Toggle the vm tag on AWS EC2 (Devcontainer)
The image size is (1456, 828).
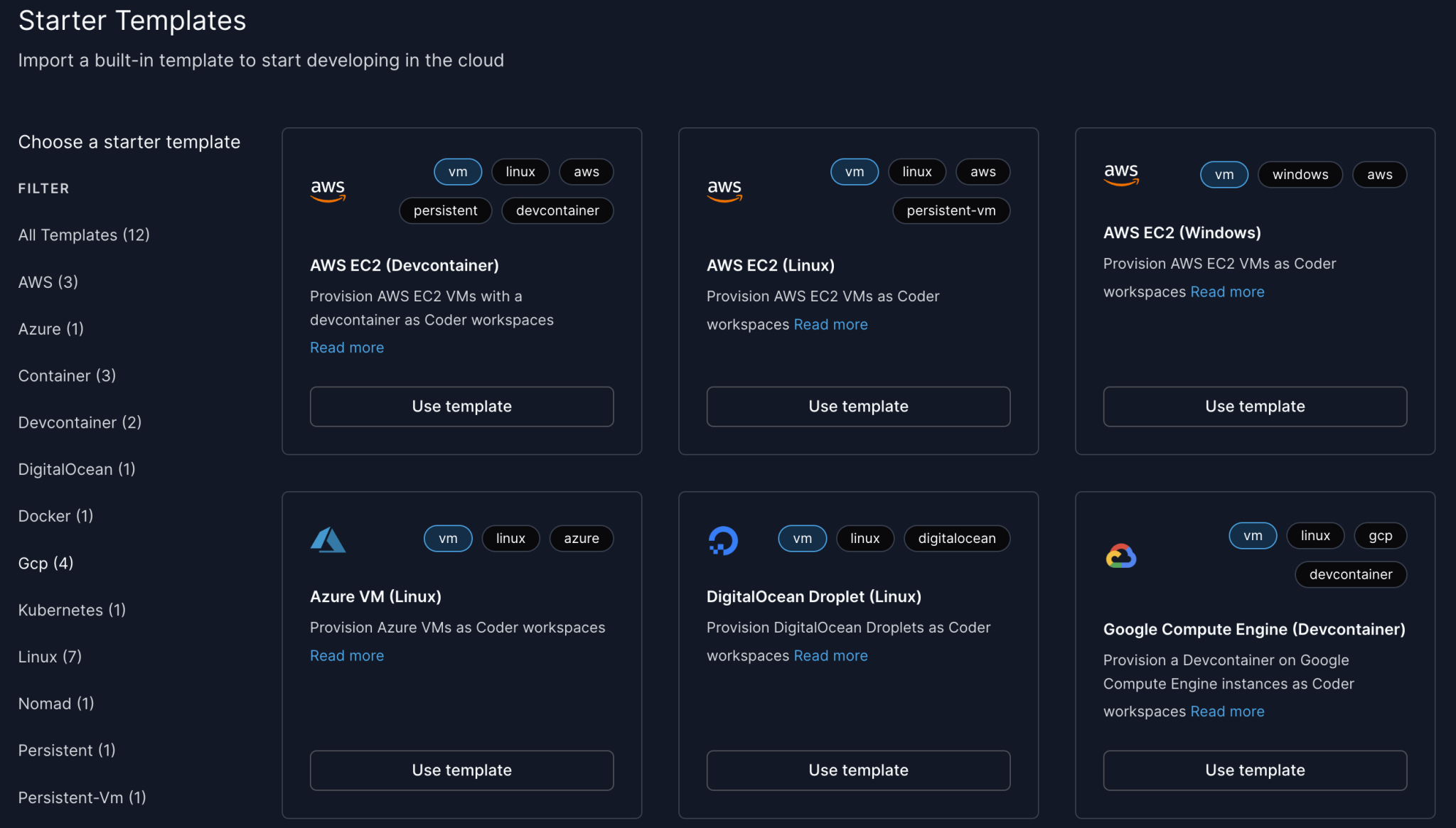(x=457, y=171)
